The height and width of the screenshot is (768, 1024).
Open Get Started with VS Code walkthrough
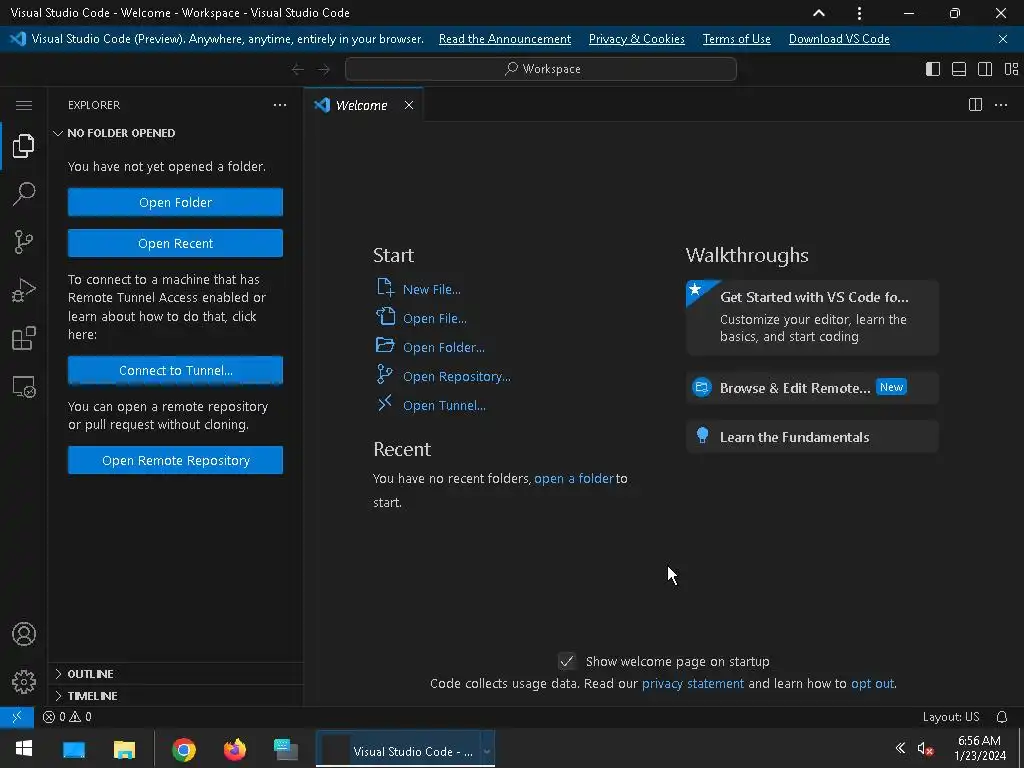pos(812,317)
